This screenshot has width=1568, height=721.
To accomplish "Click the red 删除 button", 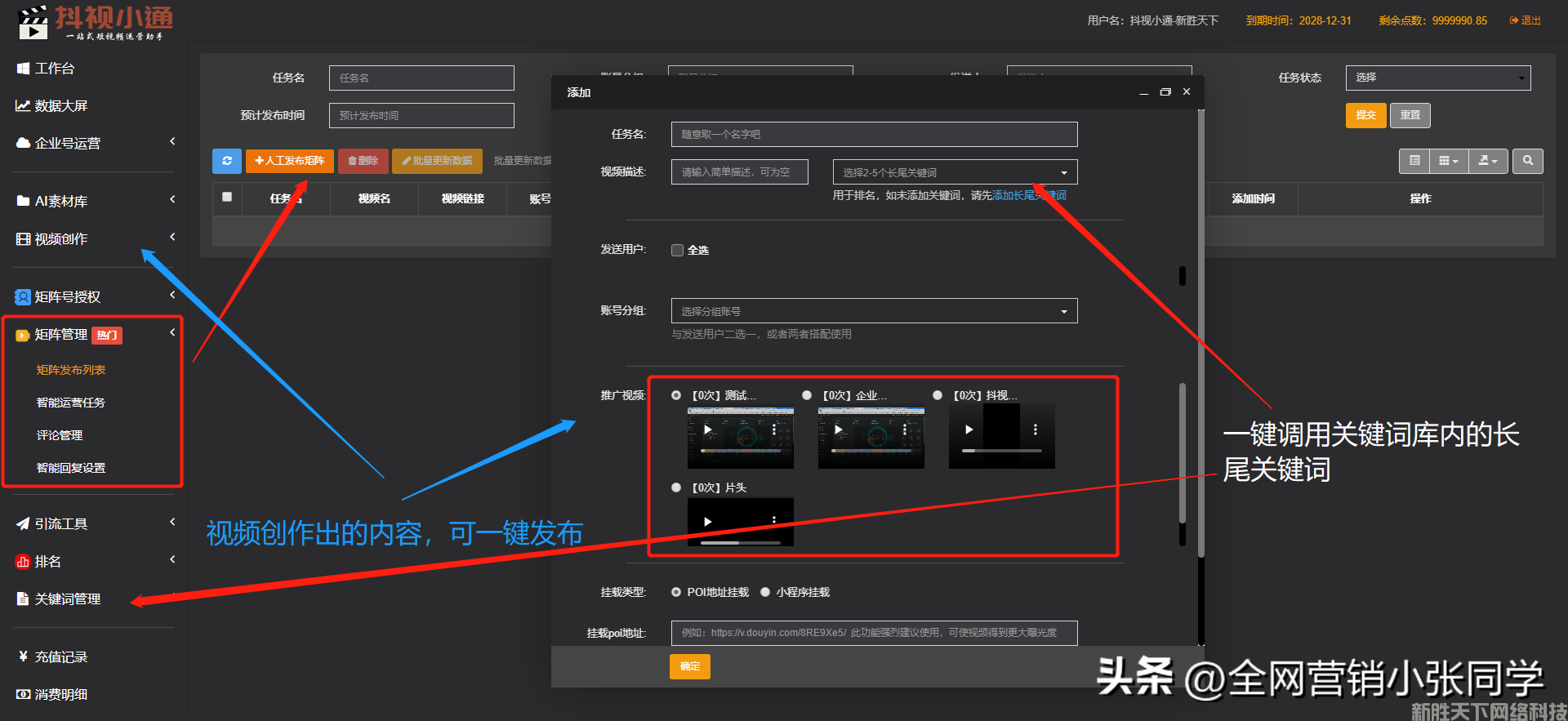I will (363, 161).
